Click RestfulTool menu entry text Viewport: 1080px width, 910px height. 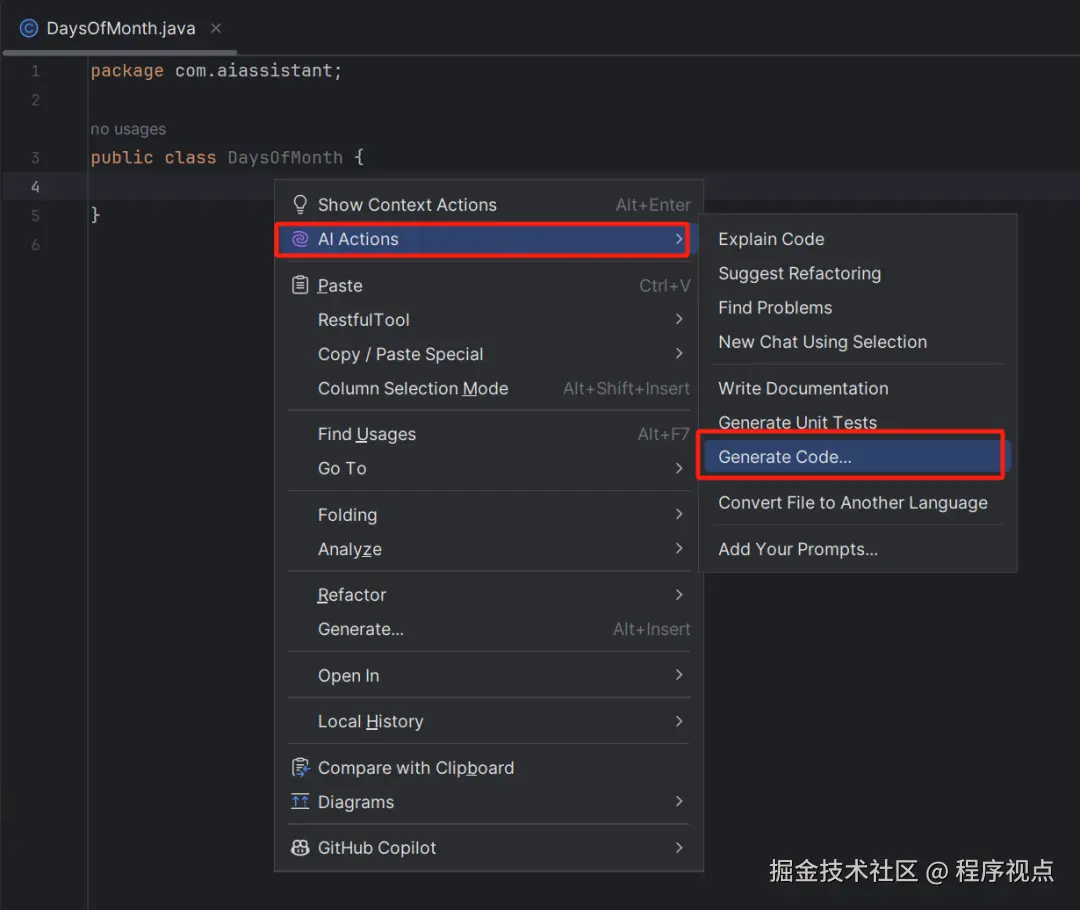click(x=364, y=320)
